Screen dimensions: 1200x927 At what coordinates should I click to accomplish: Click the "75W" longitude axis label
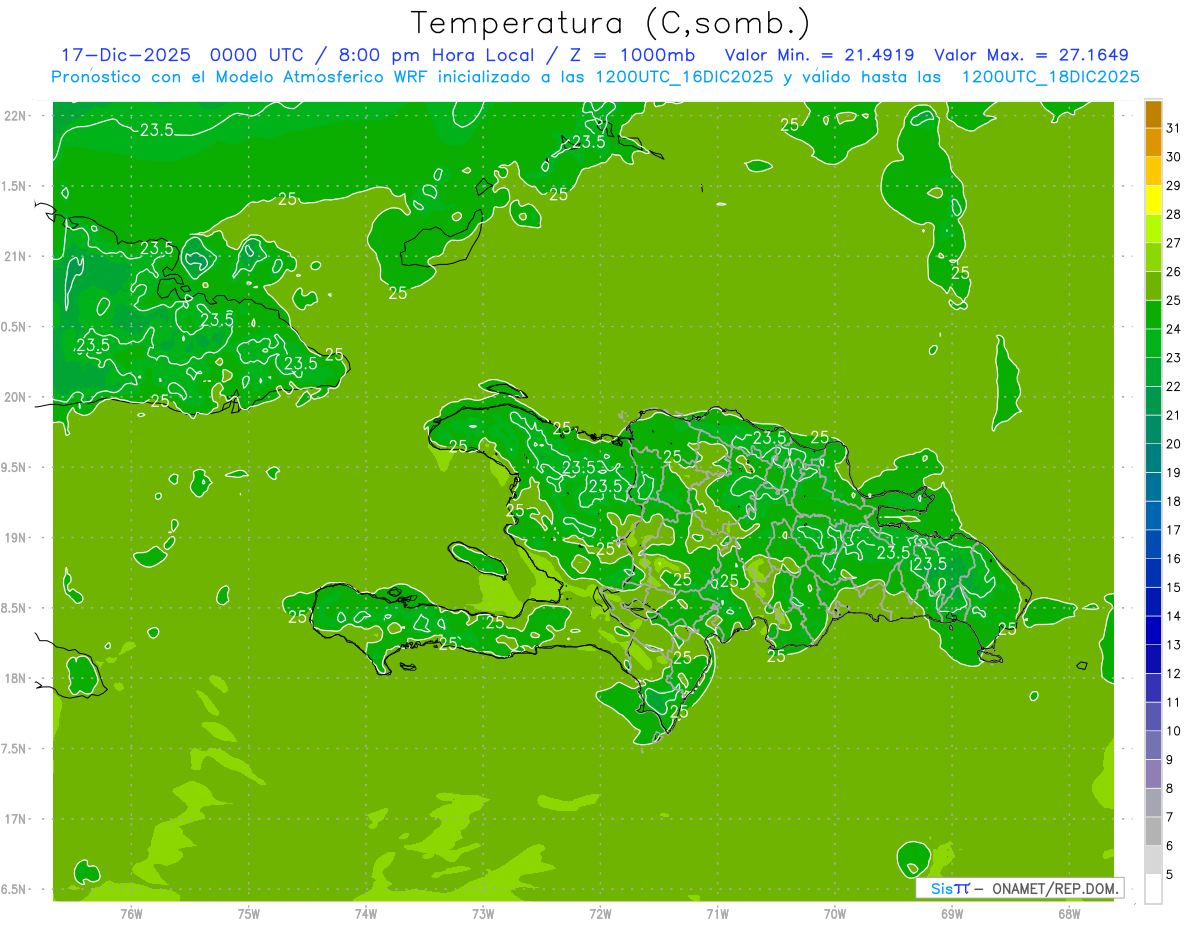pyautogui.click(x=248, y=913)
